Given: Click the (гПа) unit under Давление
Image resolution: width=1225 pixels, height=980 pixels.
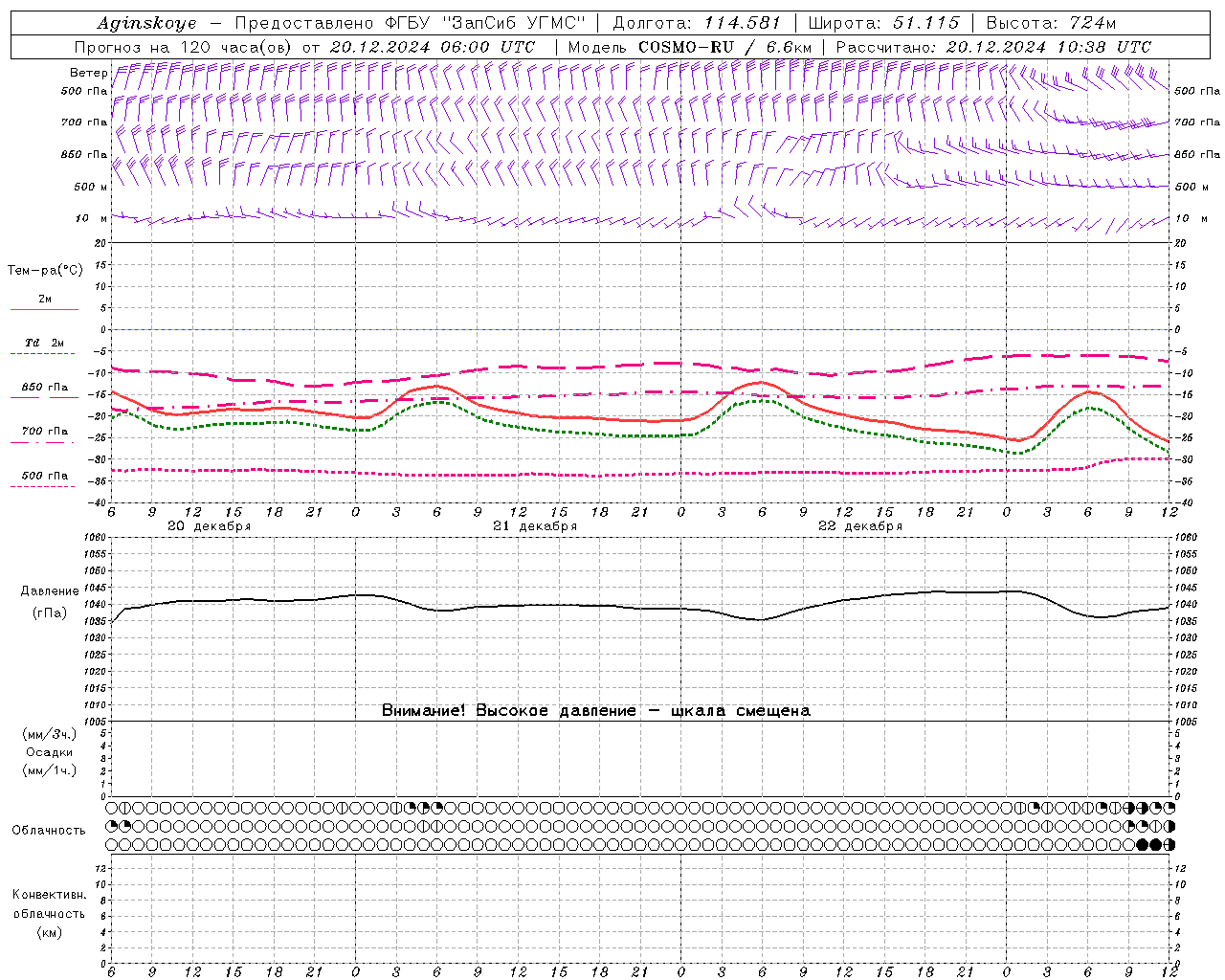Looking at the screenshot, I should (x=50, y=613).
